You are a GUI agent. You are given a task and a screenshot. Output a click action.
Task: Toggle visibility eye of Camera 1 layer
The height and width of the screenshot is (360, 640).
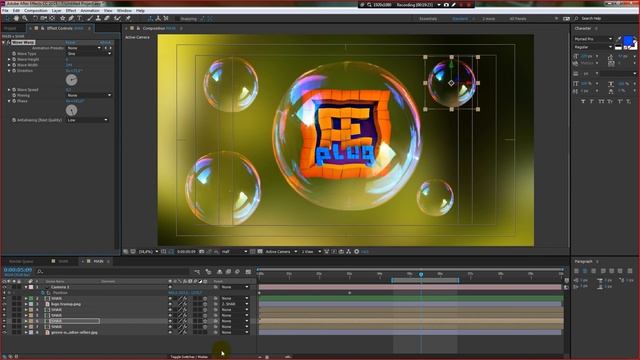click(x=4, y=287)
